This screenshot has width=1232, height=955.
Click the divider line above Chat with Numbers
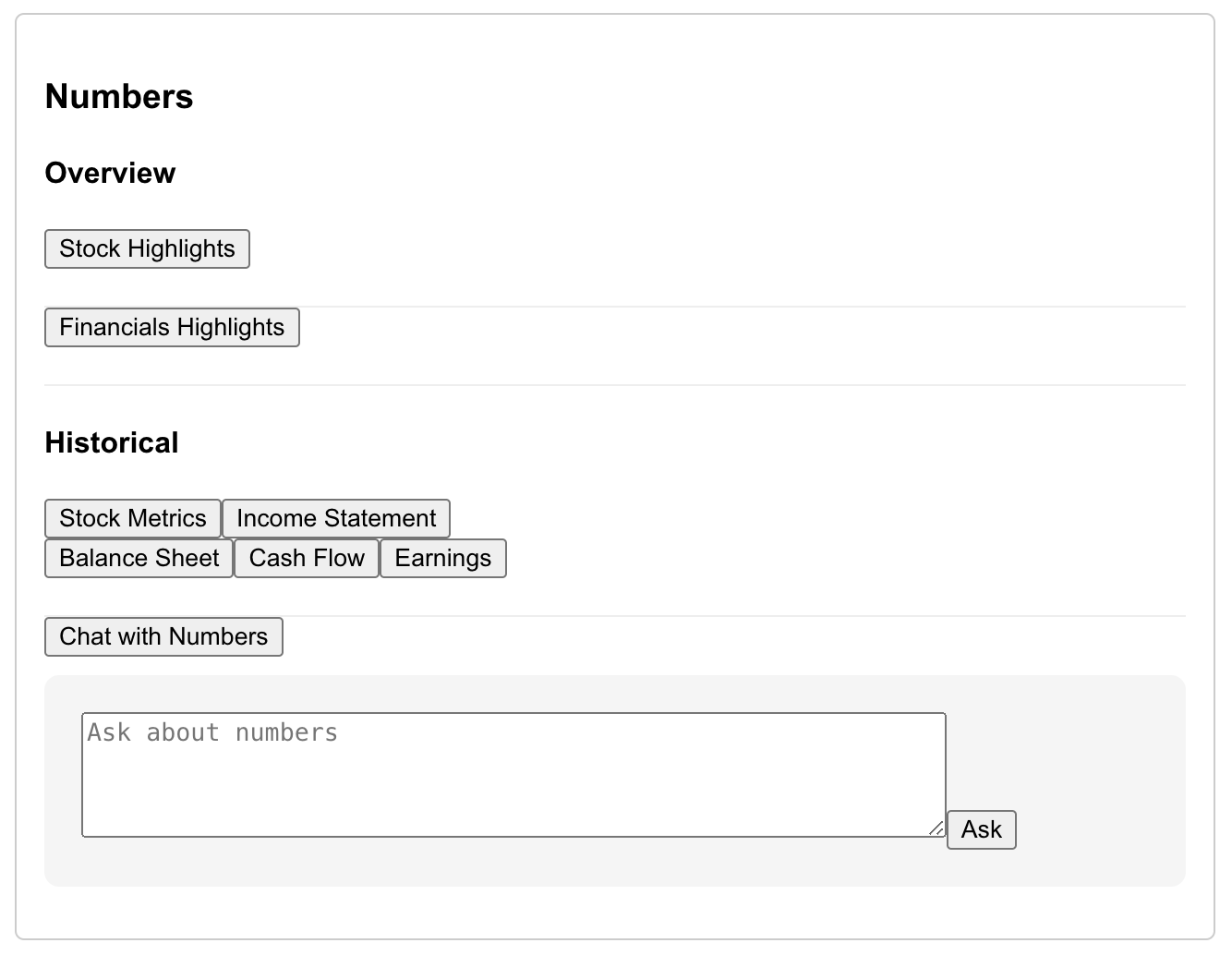(x=739, y=616)
